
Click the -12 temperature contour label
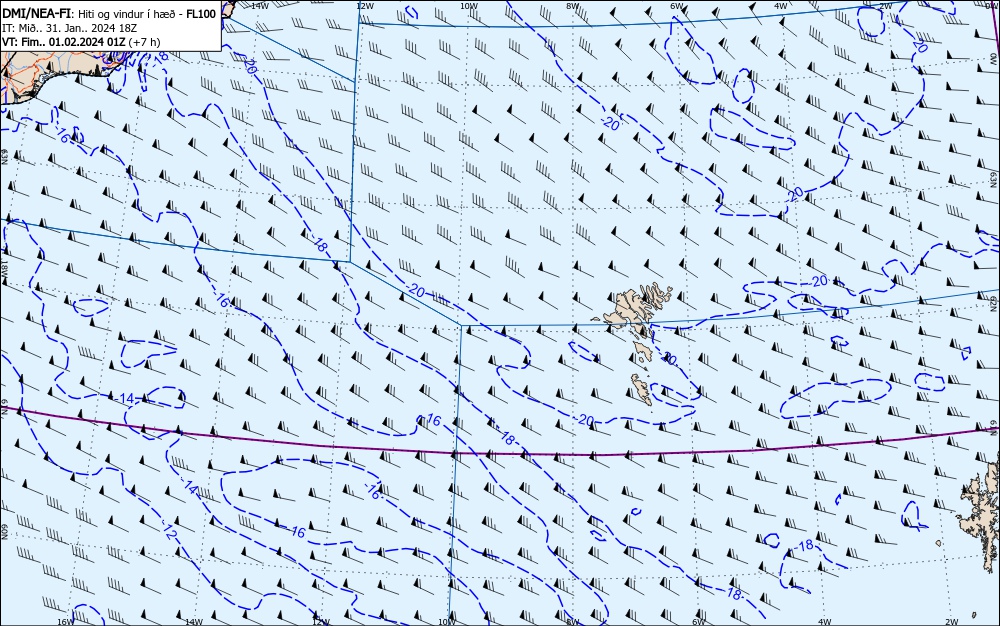[x=169, y=532]
